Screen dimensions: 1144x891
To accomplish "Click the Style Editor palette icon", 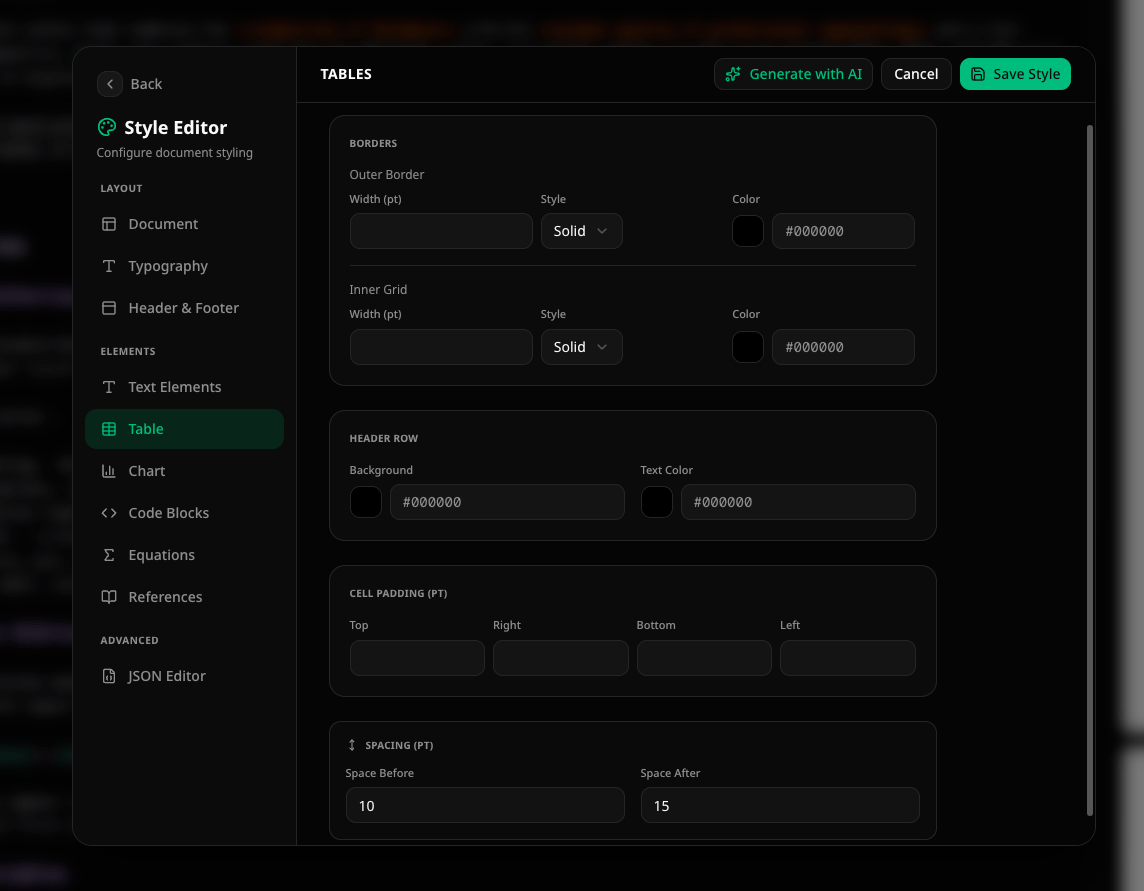I will [x=107, y=127].
